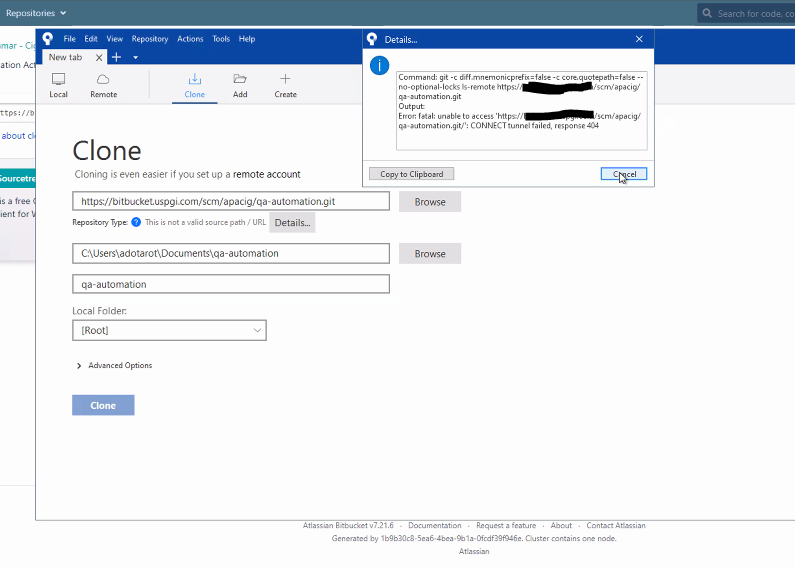Open the Actions menu
Image resolution: width=795 pixels, height=568 pixels.
[x=190, y=39]
